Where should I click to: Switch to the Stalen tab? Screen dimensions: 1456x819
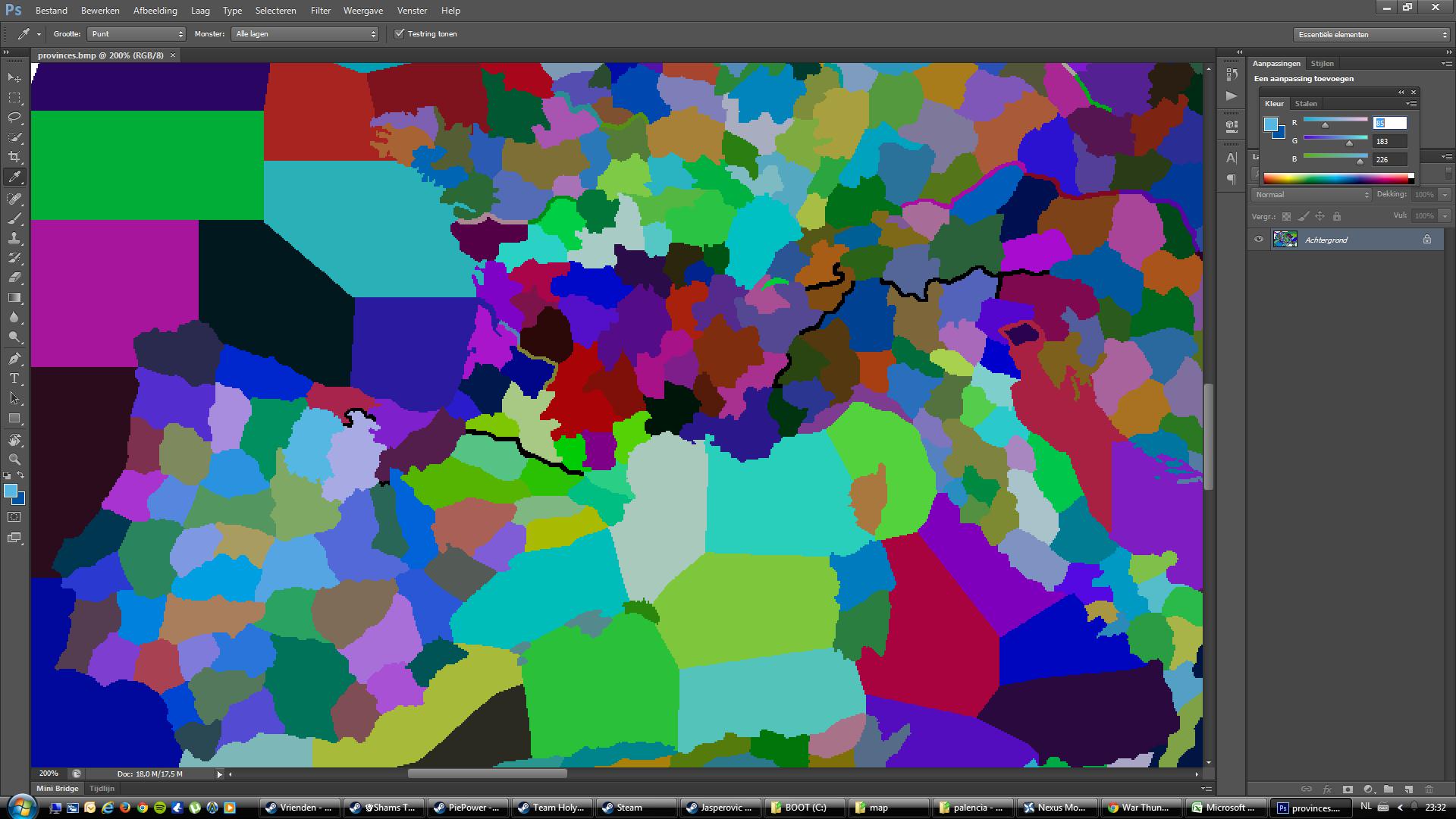[1306, 104]
